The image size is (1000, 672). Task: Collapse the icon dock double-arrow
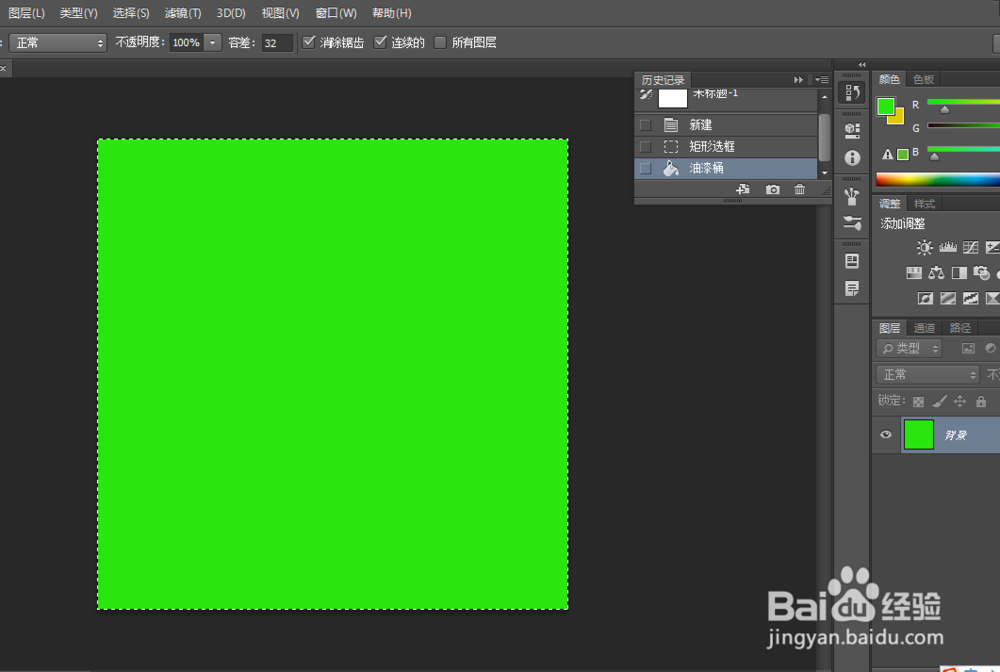862,64
